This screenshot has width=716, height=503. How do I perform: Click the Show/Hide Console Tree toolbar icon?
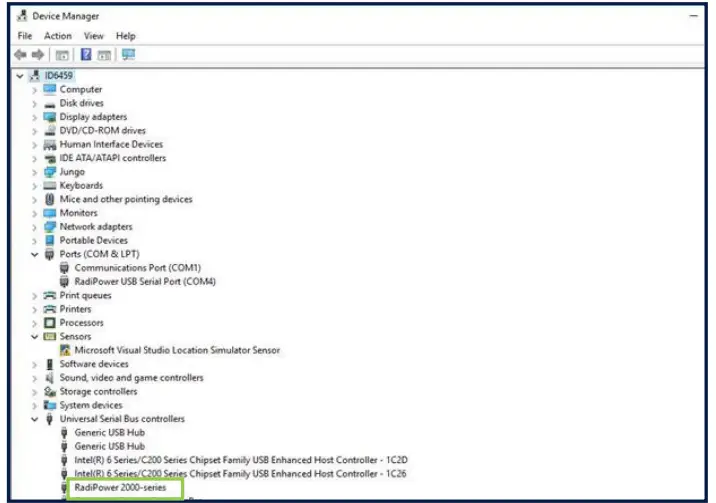click(62, 55)
